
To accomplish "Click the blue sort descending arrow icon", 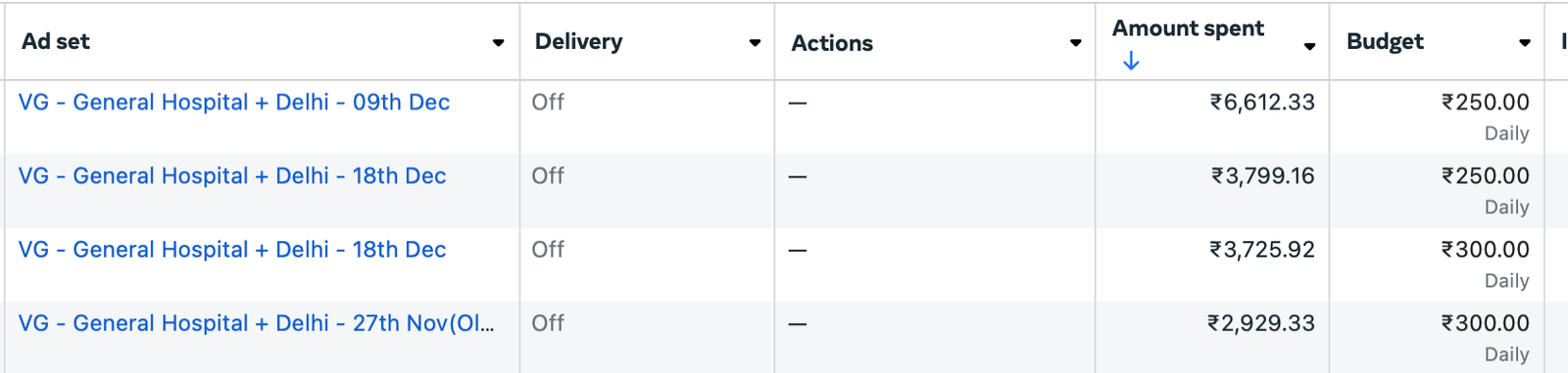I will coord(1131,62).
